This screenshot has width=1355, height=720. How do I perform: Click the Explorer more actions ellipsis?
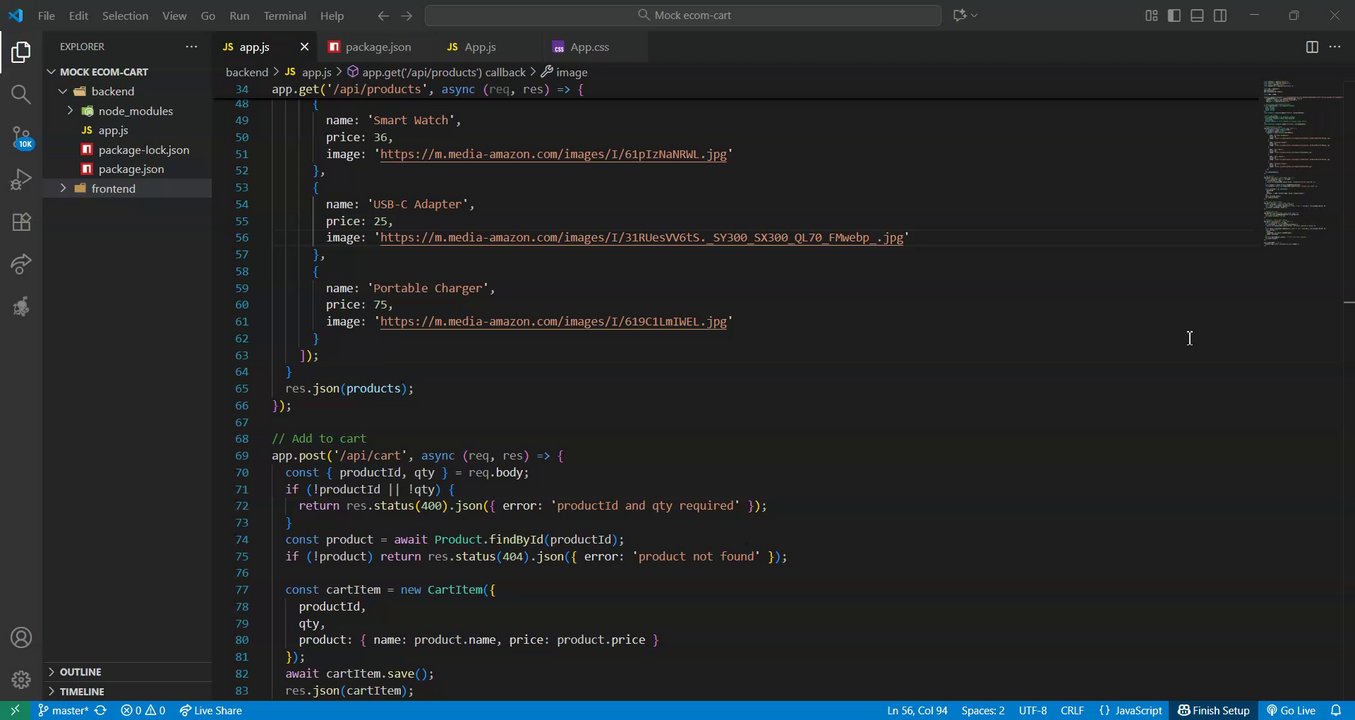(x=191, y=47)
